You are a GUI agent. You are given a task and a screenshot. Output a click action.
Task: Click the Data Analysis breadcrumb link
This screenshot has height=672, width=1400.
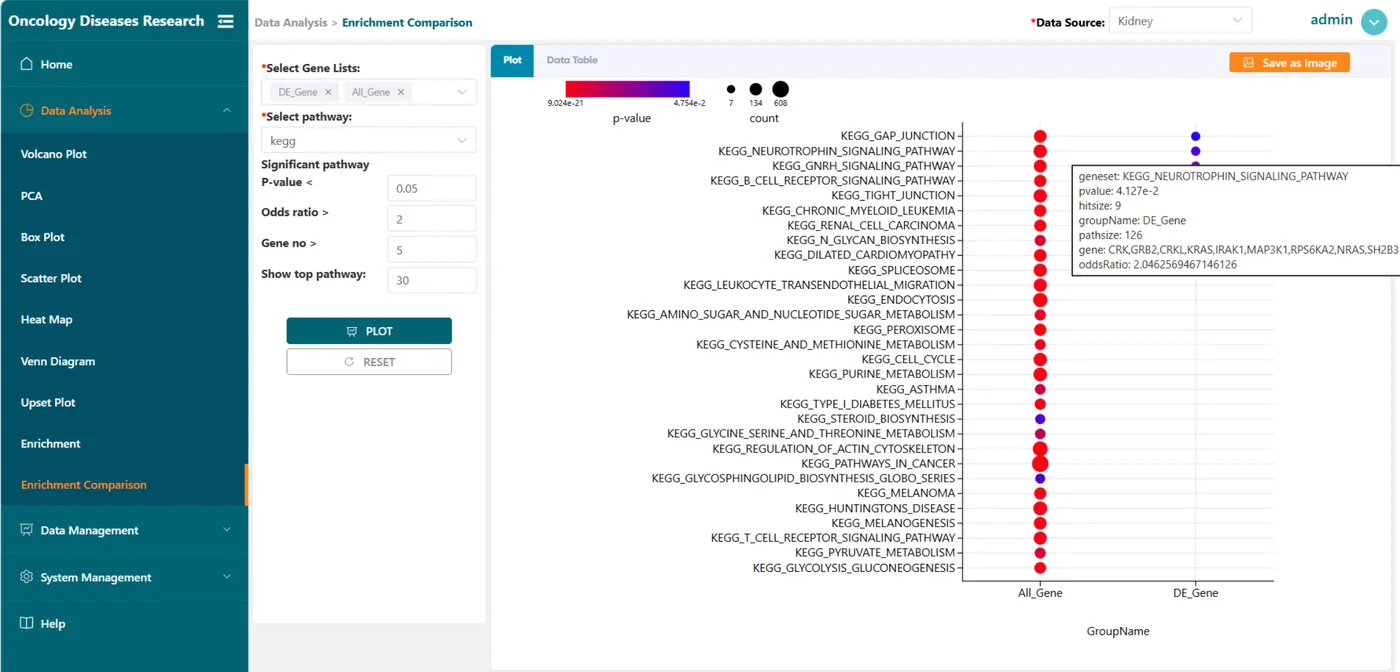tap(291, 22)
